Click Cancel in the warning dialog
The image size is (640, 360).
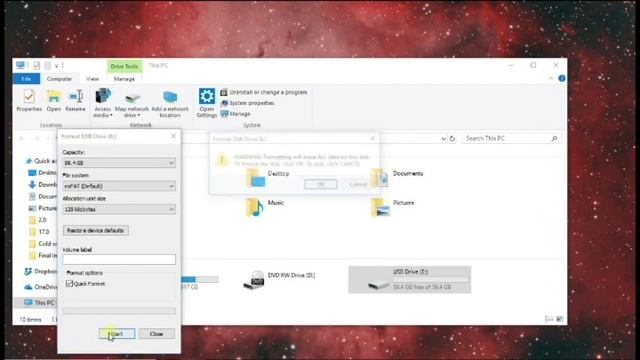point(358,184)
